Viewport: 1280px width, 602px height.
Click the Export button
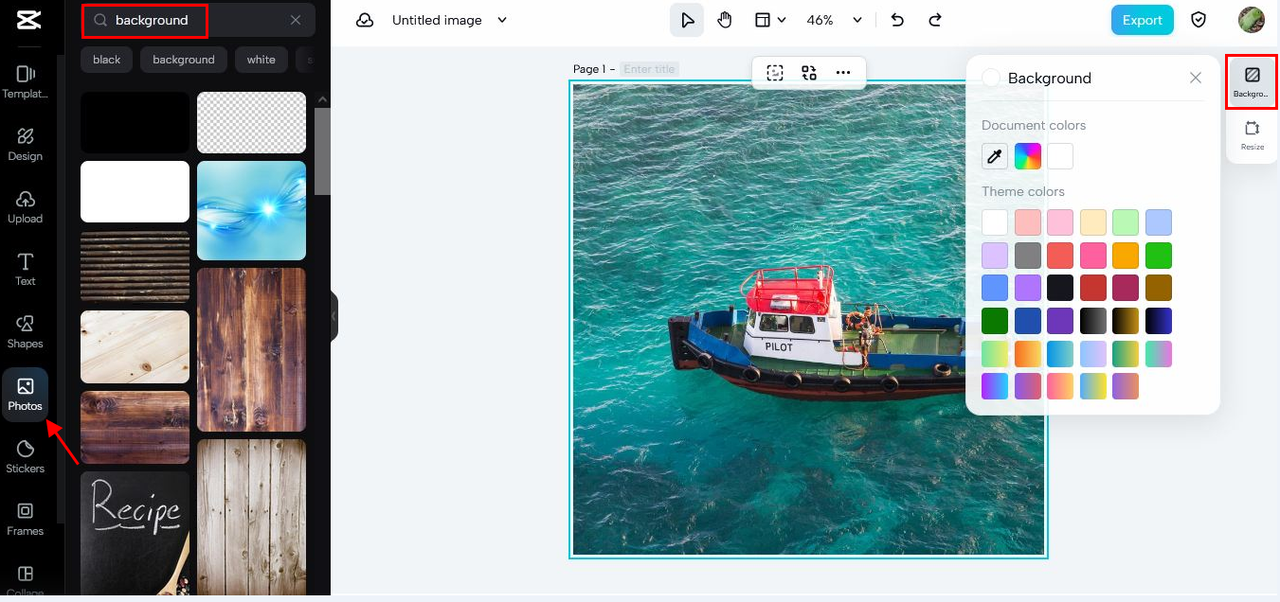(x=1142, y=20)
